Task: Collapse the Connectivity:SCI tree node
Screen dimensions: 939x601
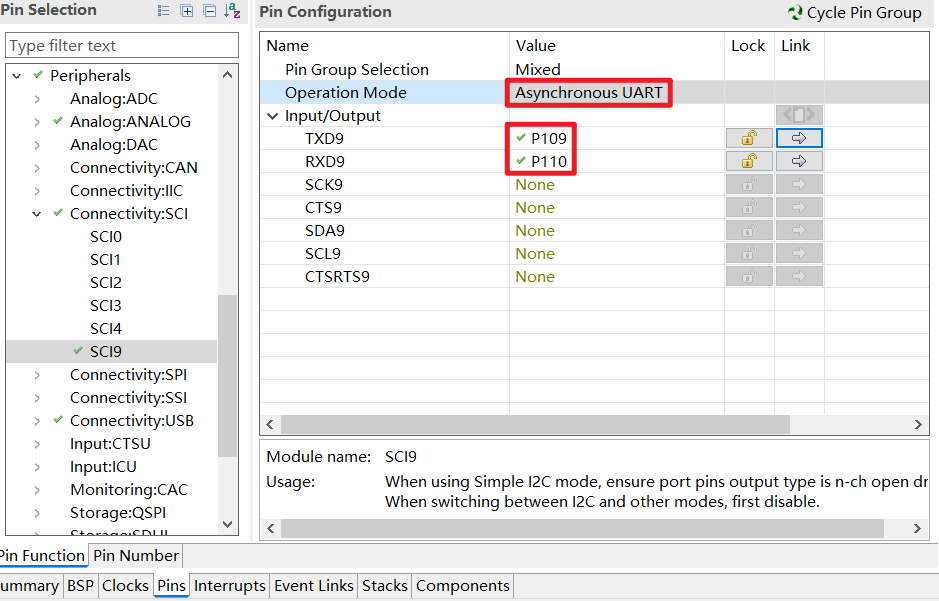Action: (x=37, y=214)
